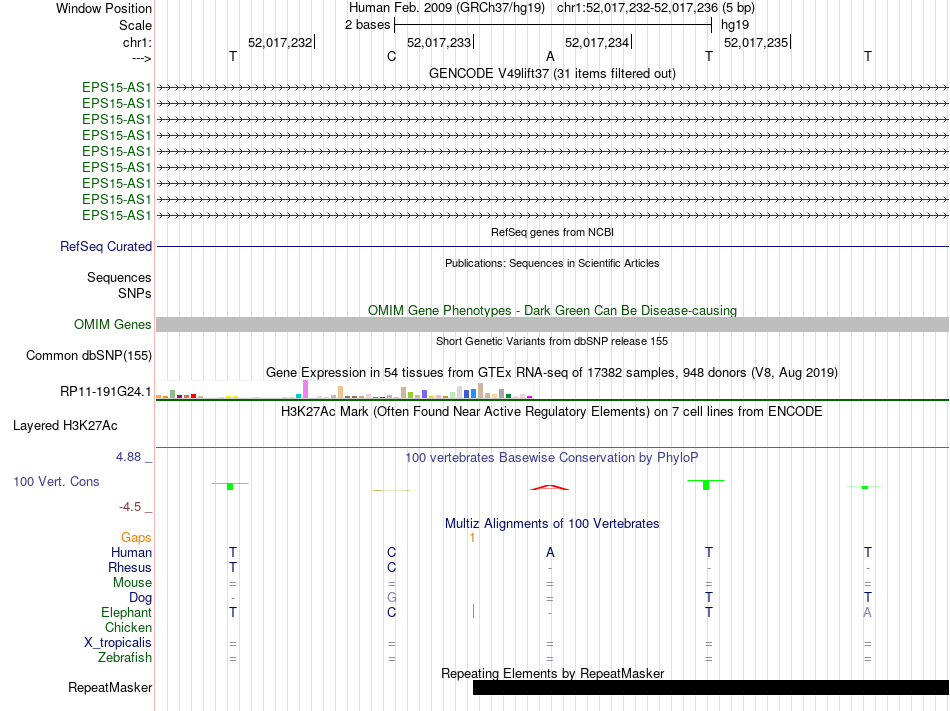950x711 pixels.
Task: Click the RefSeq Curated label
Action: tap(105, 246)
